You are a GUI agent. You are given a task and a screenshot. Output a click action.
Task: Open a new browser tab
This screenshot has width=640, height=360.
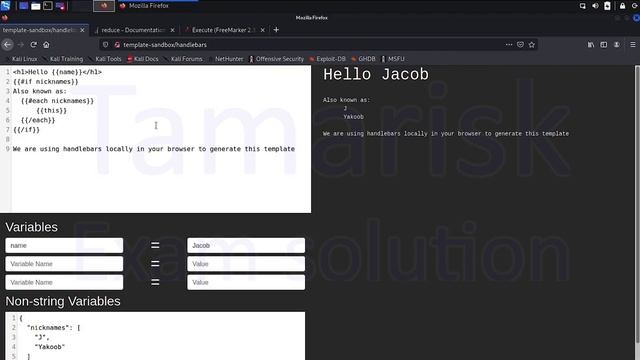tap(276, 30)
